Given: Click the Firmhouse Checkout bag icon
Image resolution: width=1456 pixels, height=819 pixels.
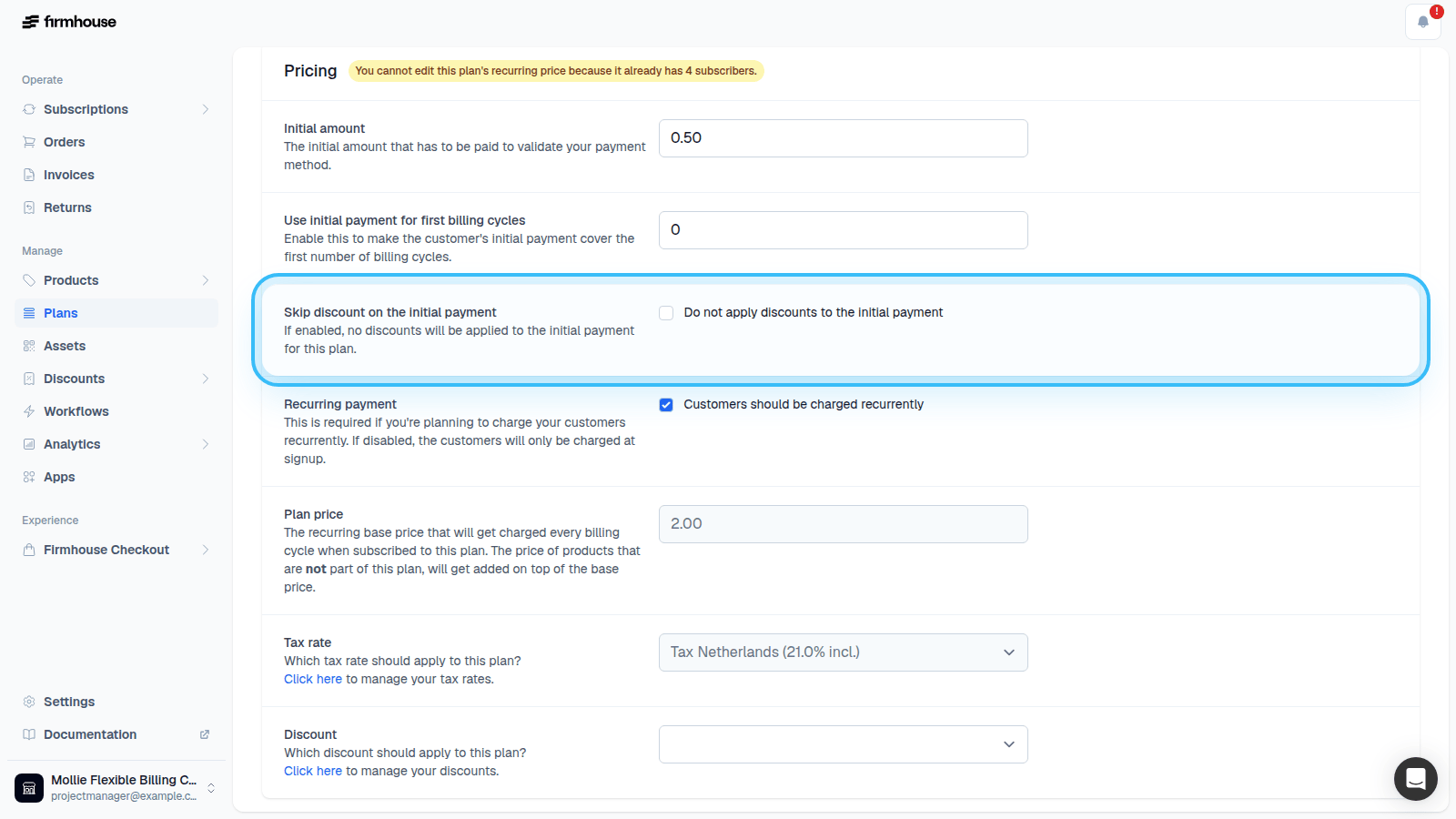Looking at the screenshot, I should click(x=29, y=550).
